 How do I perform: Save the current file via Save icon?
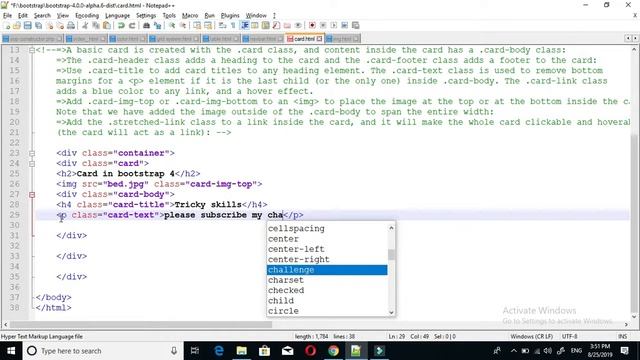(28, 26)
